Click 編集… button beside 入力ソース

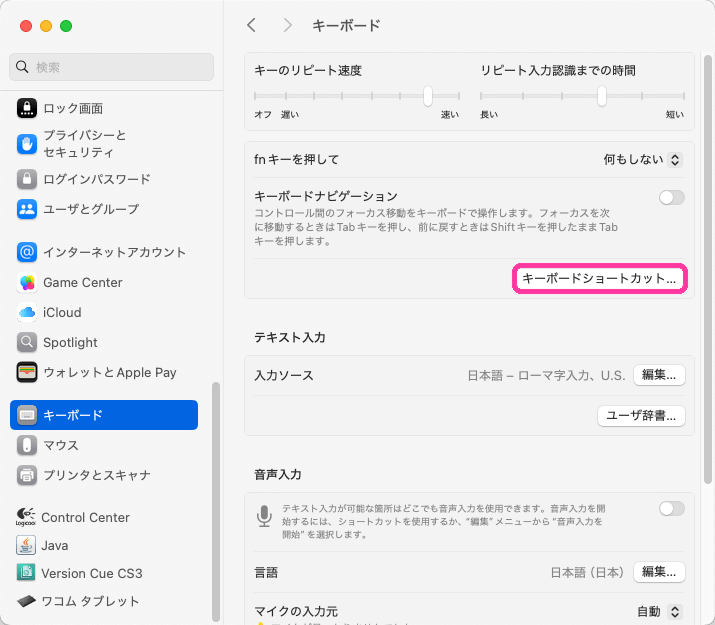[660, 375]
